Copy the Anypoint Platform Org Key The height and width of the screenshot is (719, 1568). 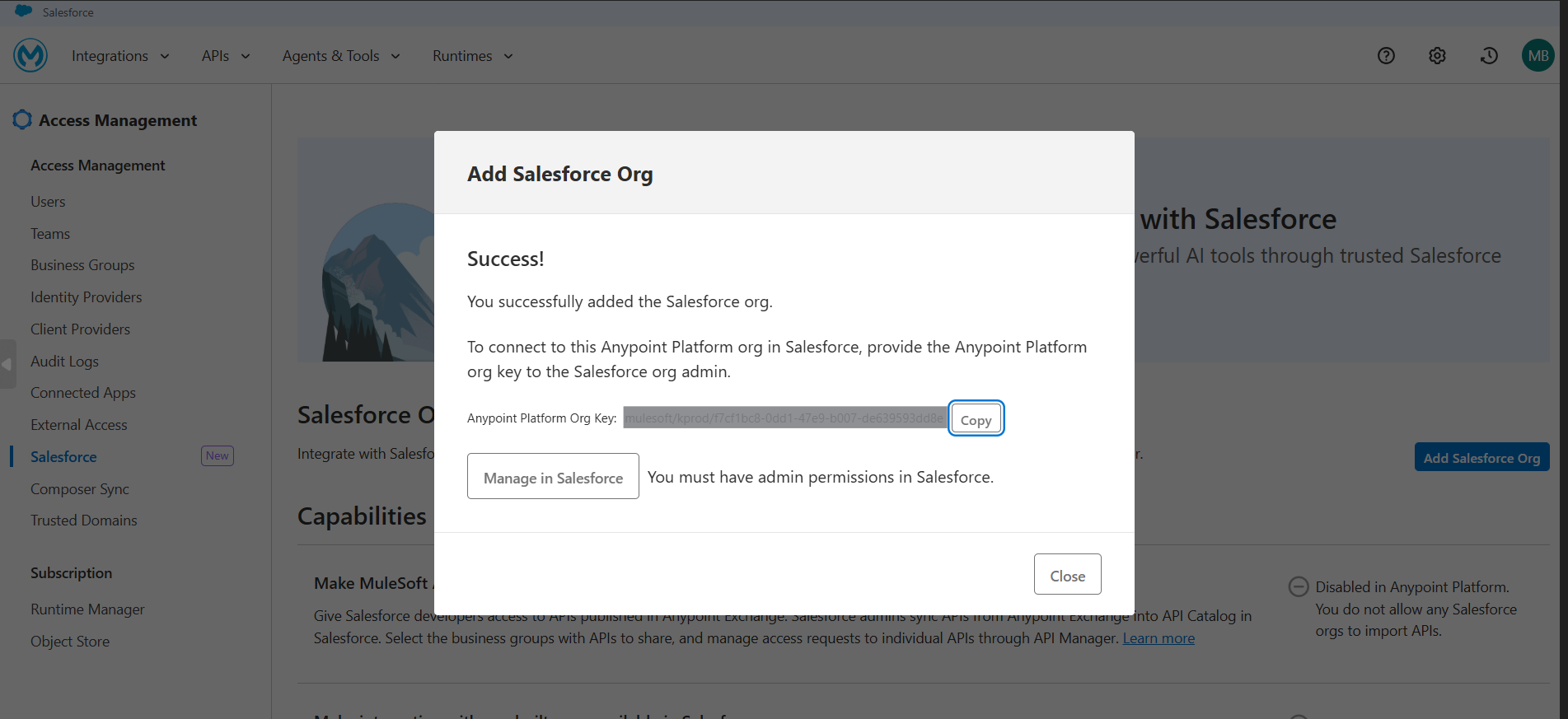click(x=976, y=419)
